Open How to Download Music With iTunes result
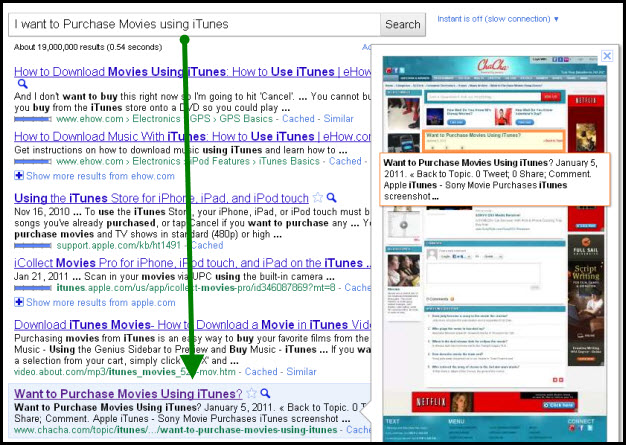626x445 pixels. pos(192,136)
